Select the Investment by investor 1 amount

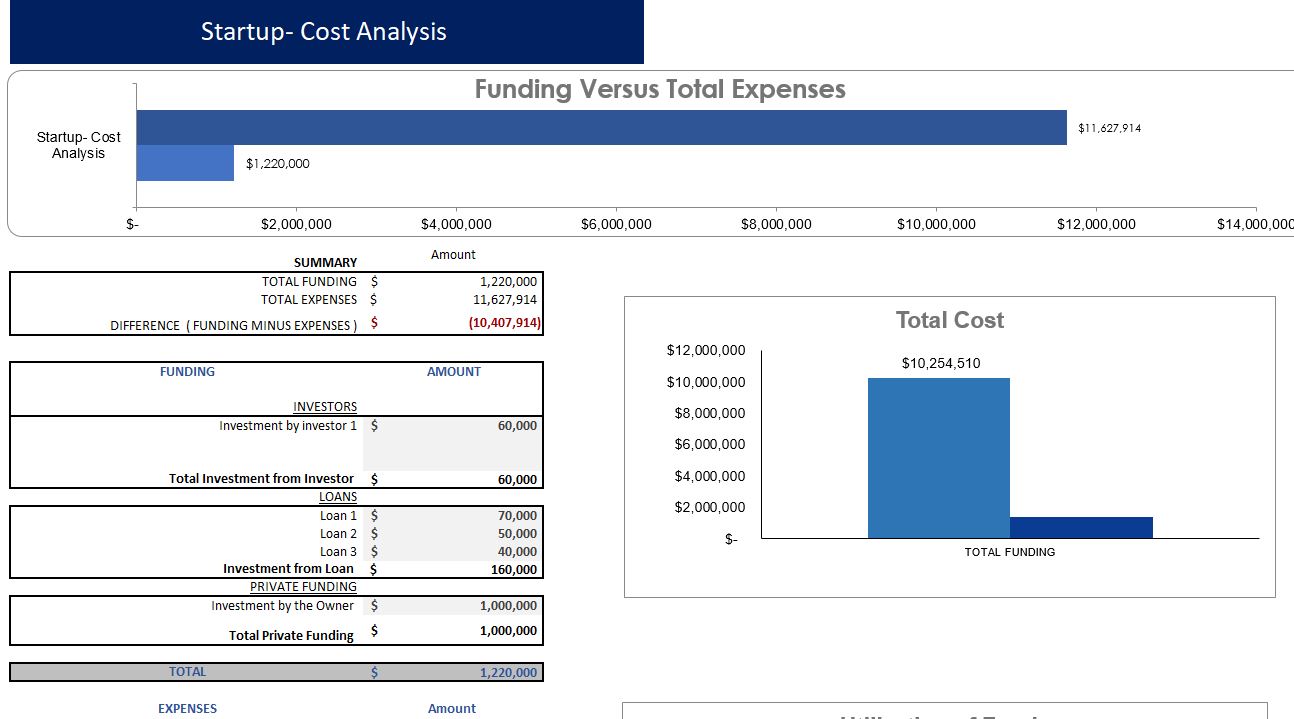tap(480, 425)
